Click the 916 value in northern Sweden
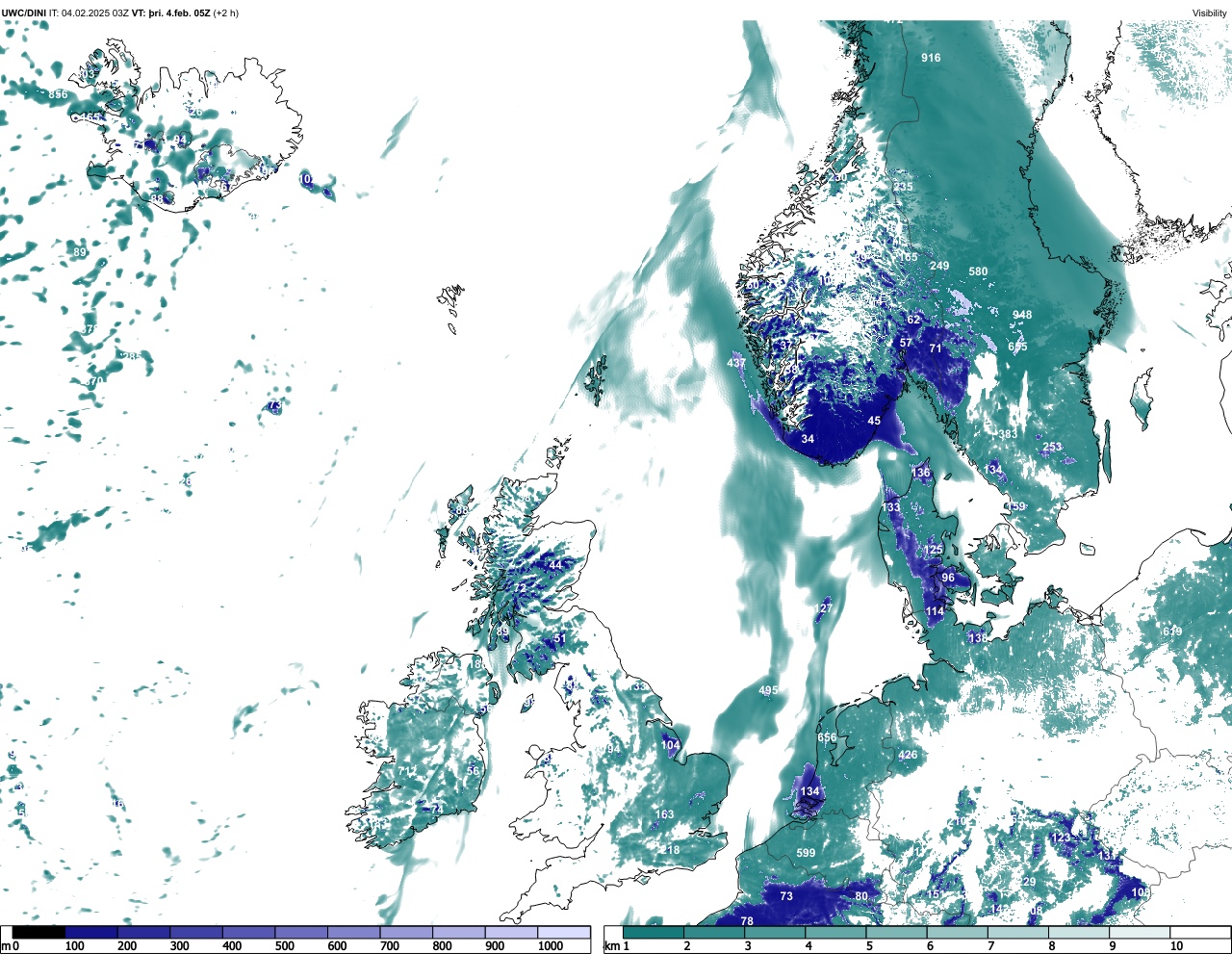 931,58
